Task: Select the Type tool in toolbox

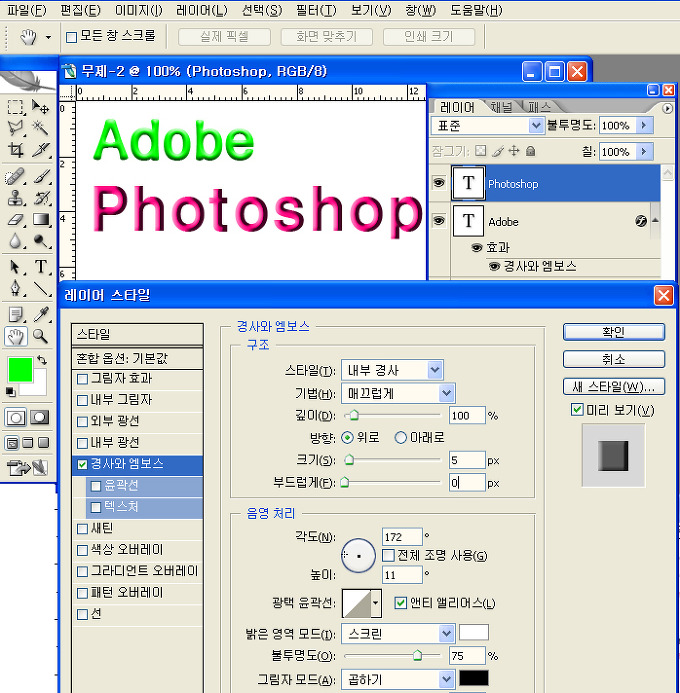Action: coord(40,267)
